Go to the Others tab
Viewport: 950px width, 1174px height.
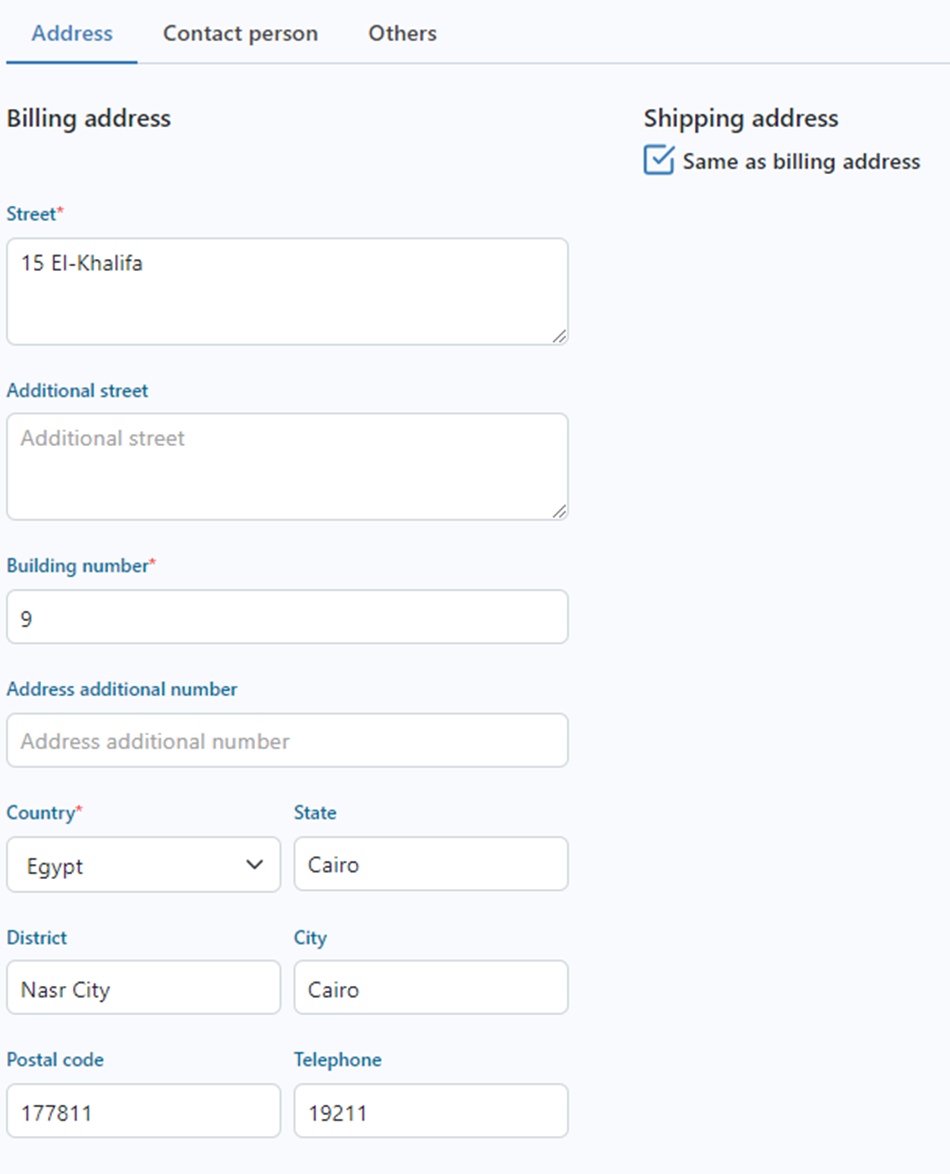402,33
